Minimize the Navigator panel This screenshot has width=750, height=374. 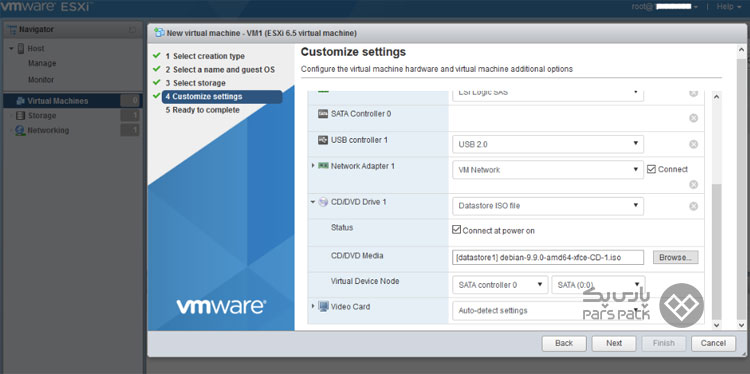132,30
